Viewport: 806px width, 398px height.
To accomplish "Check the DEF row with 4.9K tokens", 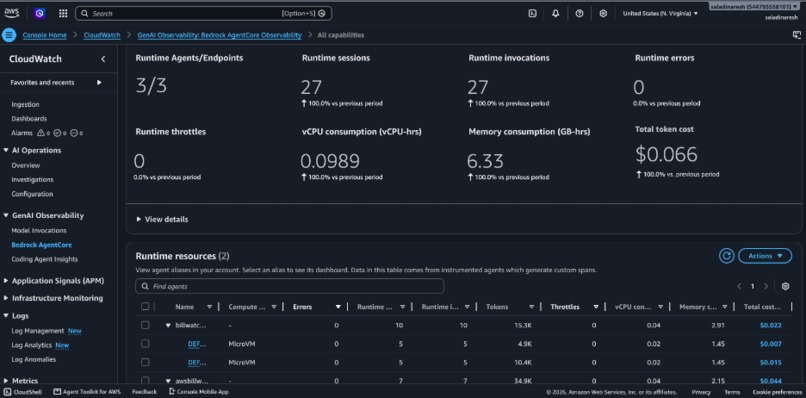I will click(145, 343).
